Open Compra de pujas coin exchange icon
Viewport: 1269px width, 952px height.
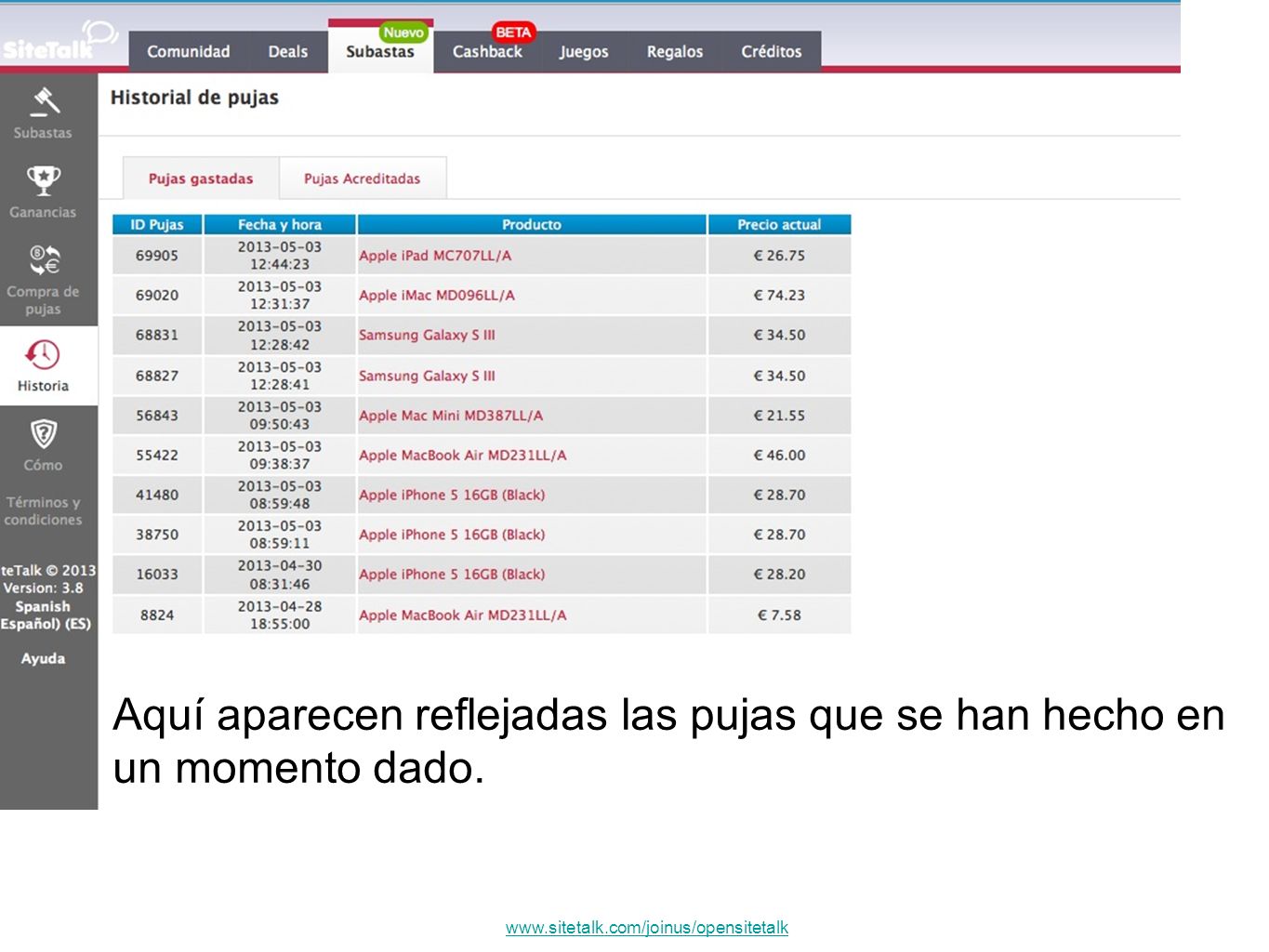click(x=44, y=259)
